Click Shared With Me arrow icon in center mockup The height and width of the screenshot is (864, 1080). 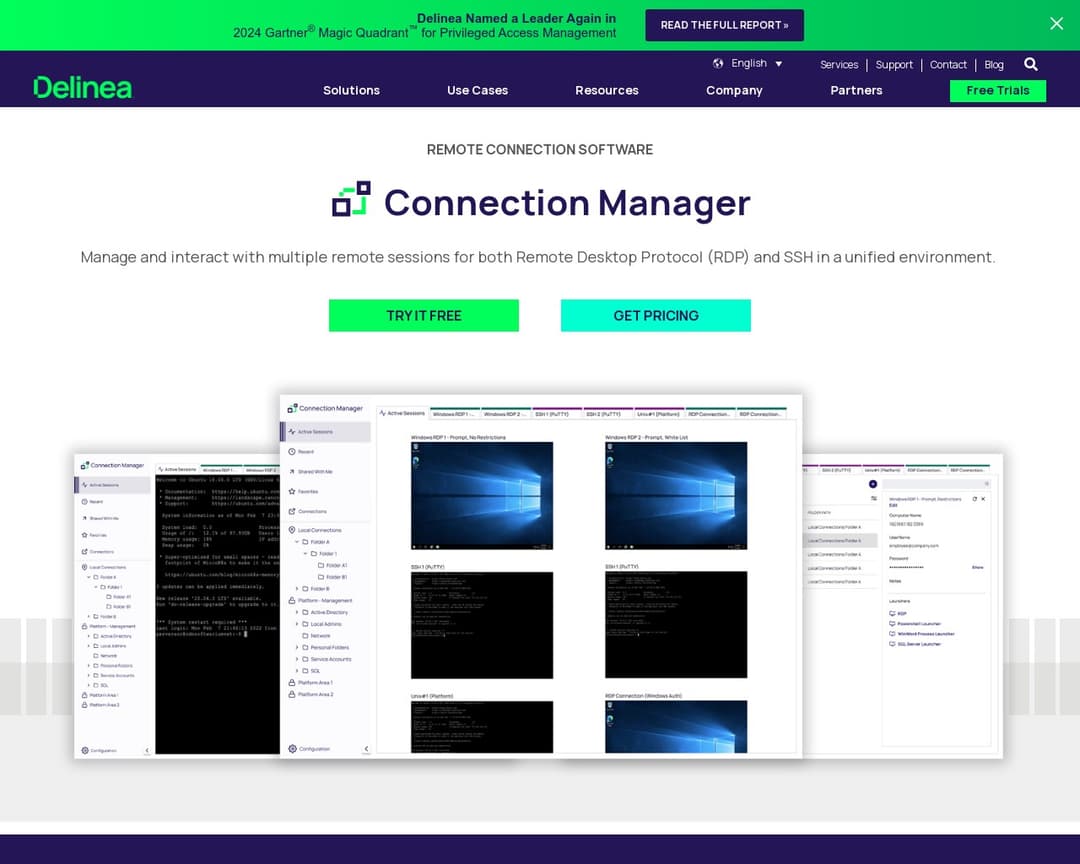(x=292, y=472)
